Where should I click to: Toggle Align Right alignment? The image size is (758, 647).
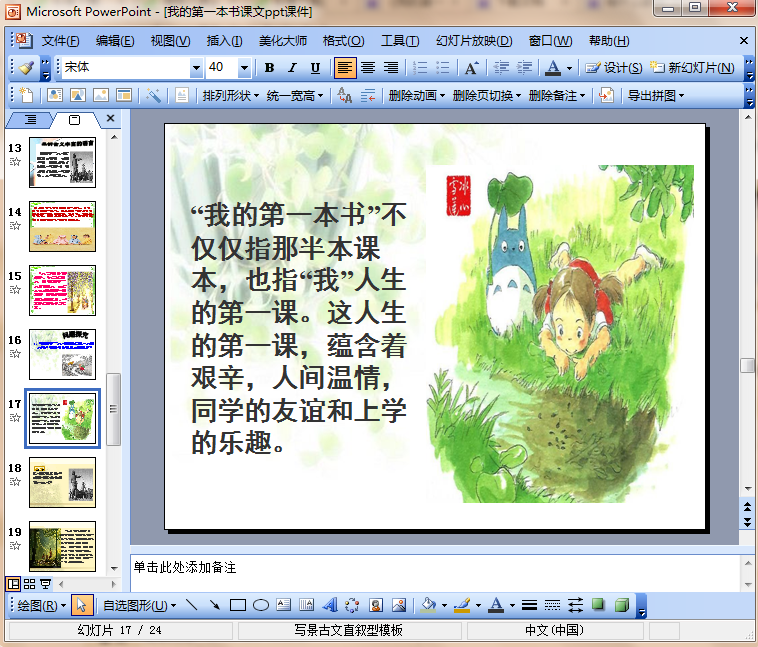tap(391, 68)
